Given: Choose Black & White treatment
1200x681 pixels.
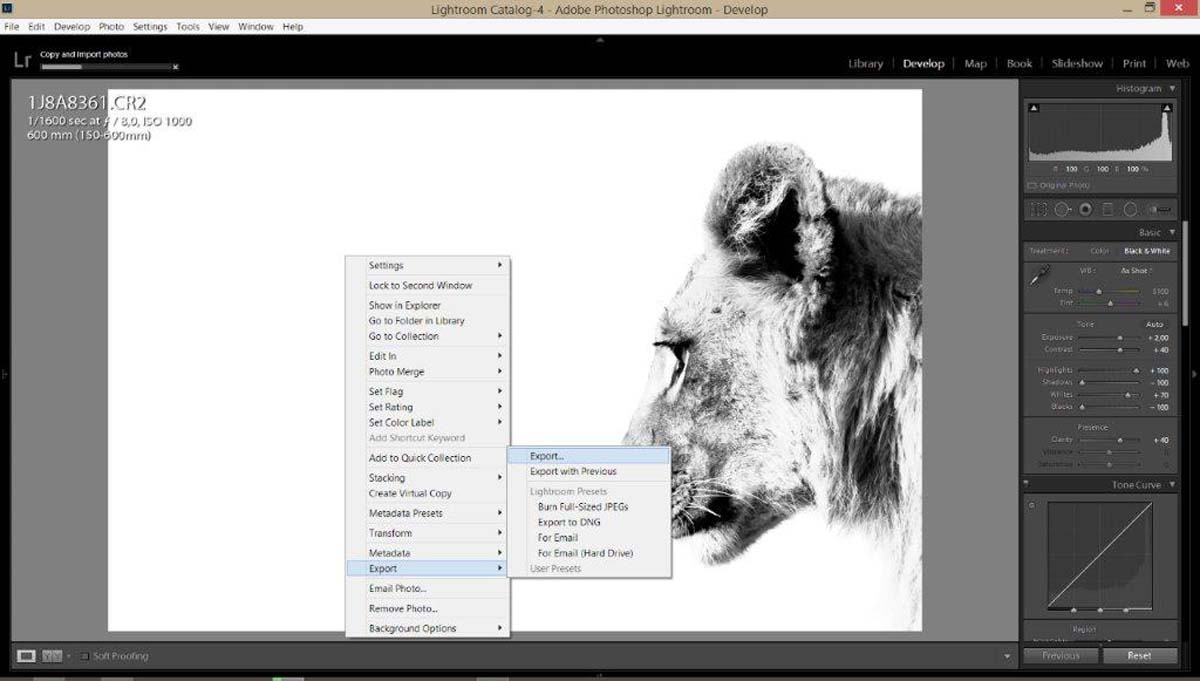Looking at the screenshot, I should [1147, 251].
